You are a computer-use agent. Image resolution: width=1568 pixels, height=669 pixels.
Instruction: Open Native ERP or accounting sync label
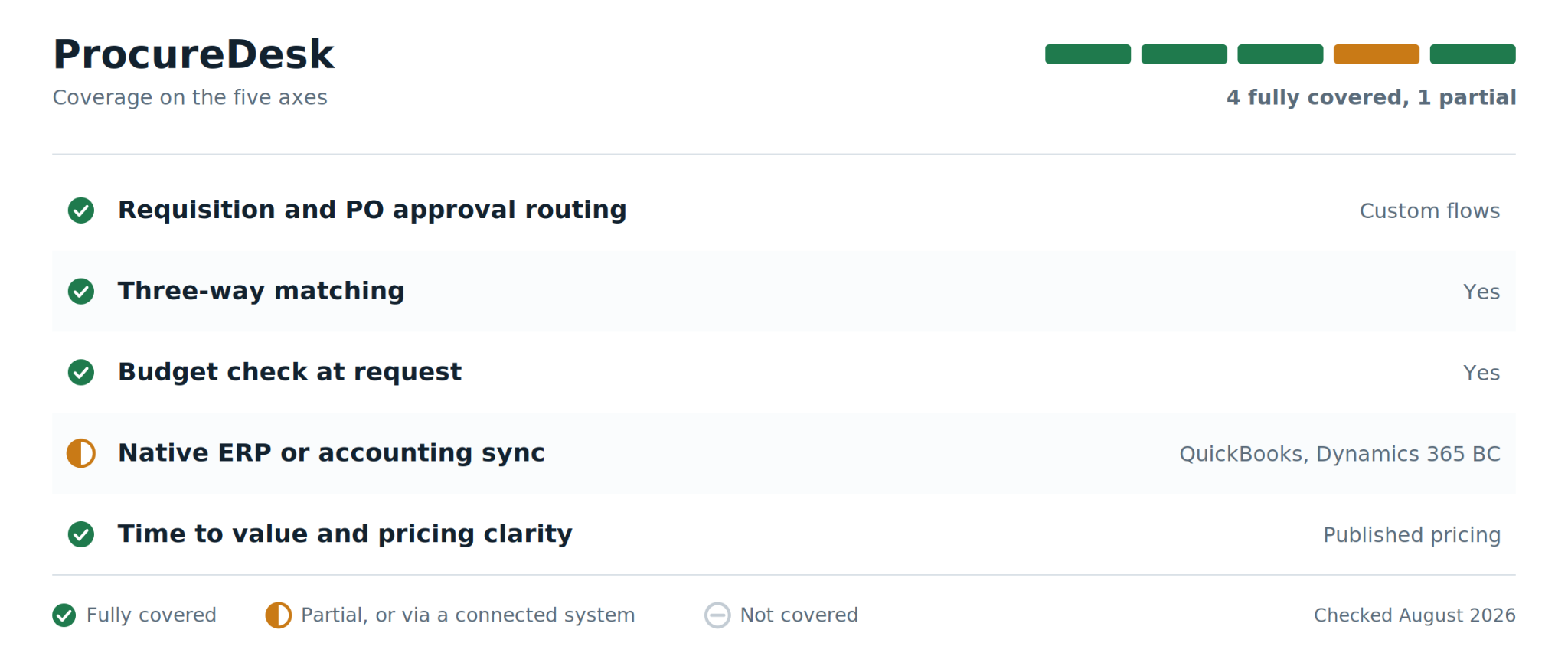pyautogui.click(x=332, y=453)
